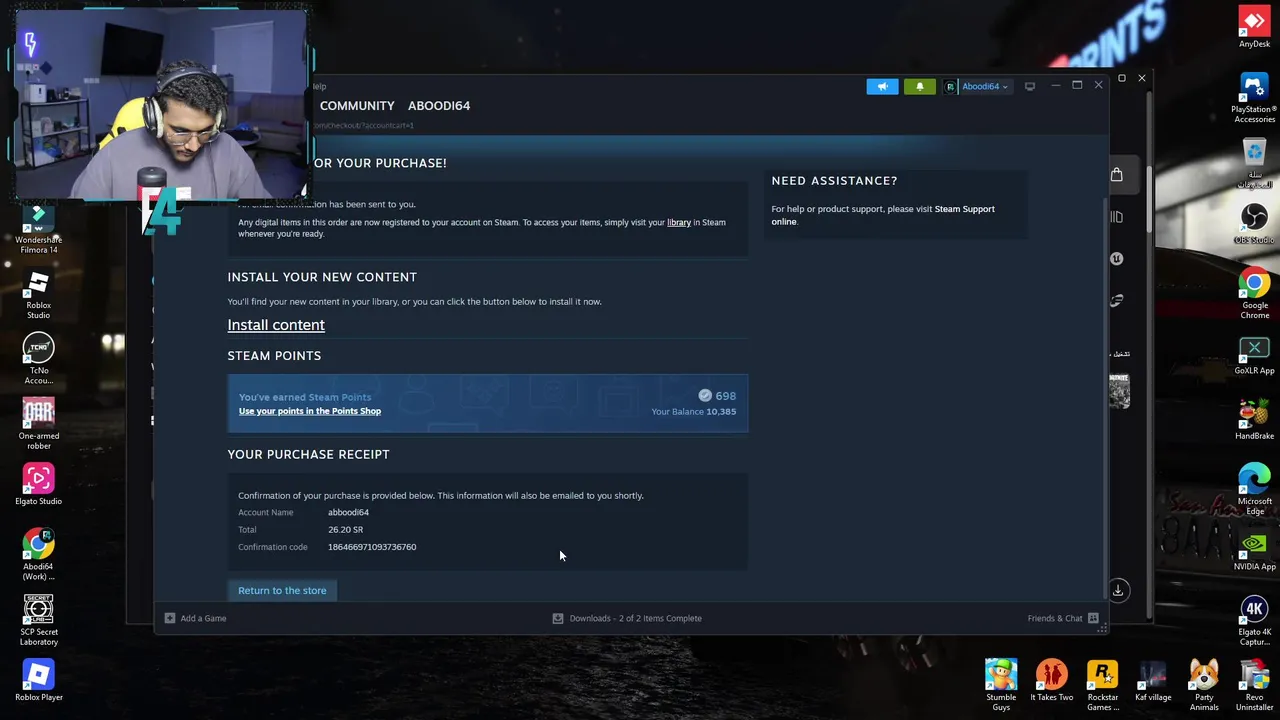Click the Epic launcher window scrollbar

click(1149, 200)
